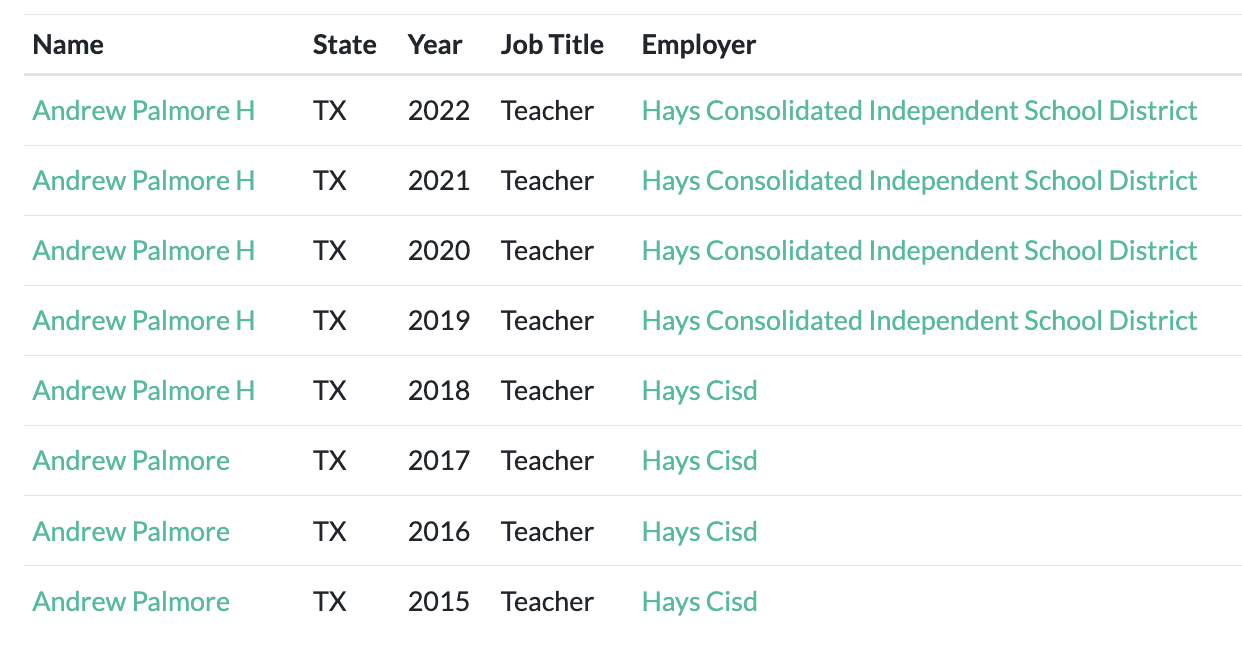1242x664 pixels.
Task: Open Andrew Palmore H 2020 record link
Action: 143,251
